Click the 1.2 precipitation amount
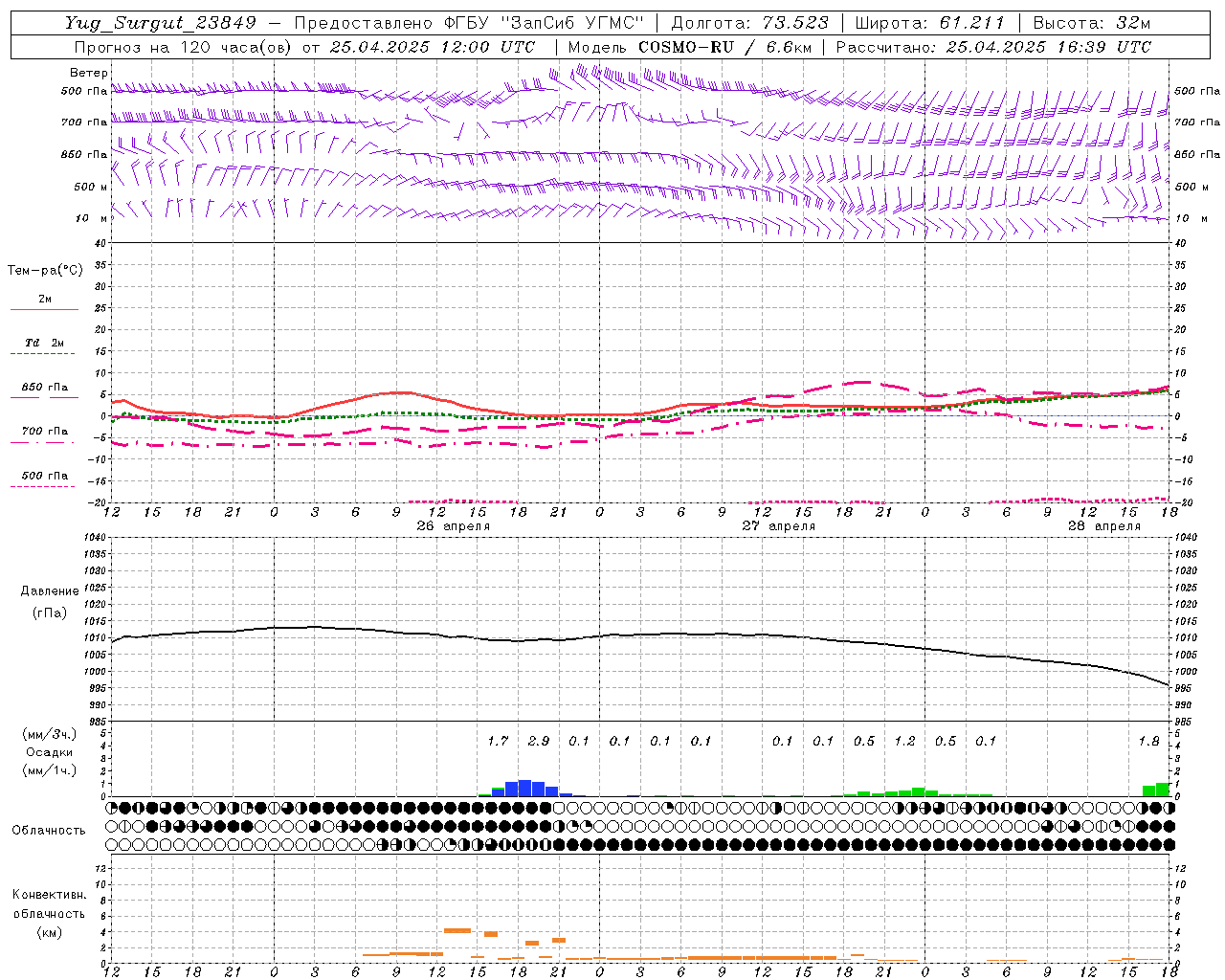 (904, 741)
